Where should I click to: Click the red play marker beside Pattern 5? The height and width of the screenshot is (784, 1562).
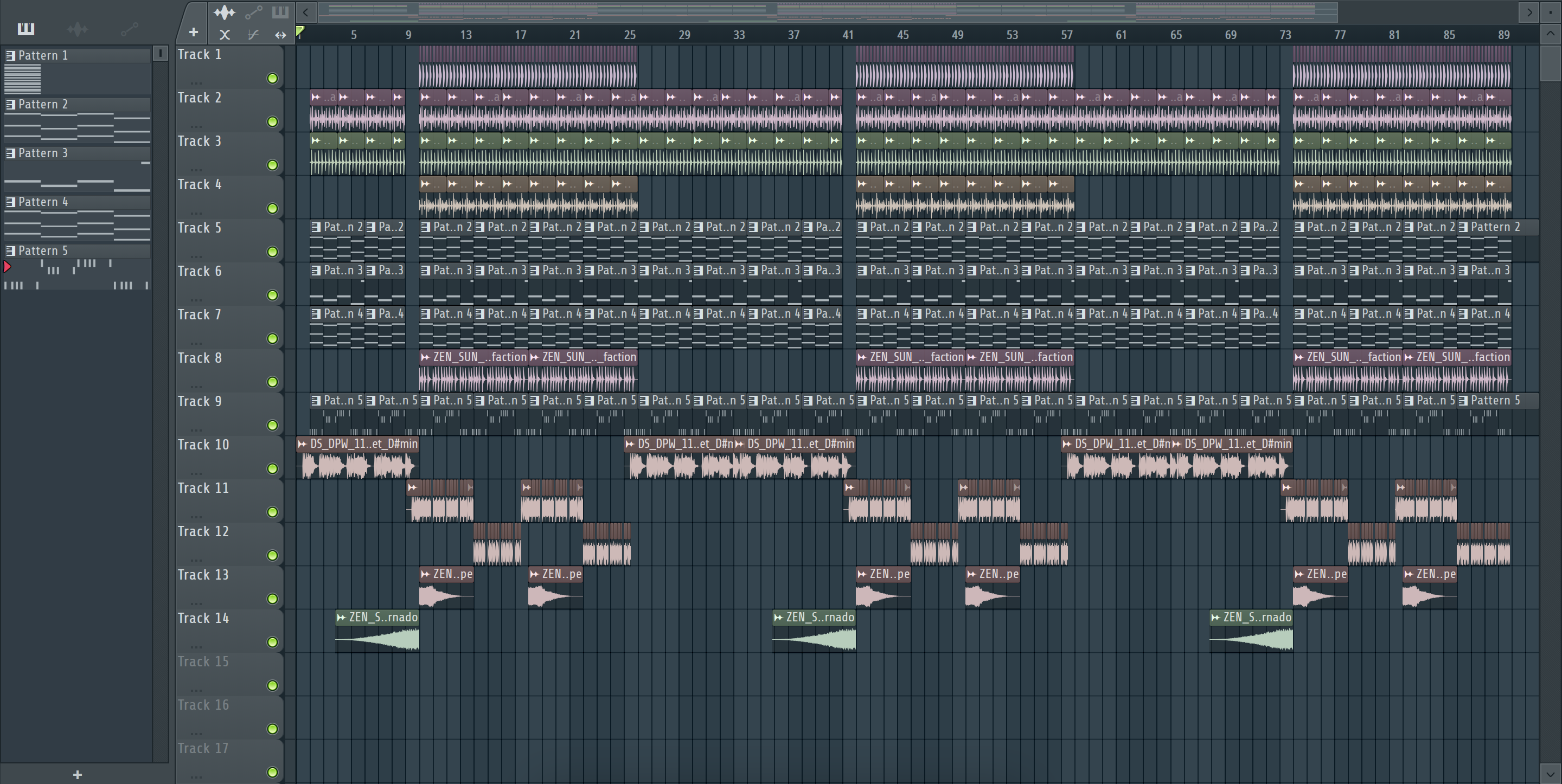pos(7,266)
